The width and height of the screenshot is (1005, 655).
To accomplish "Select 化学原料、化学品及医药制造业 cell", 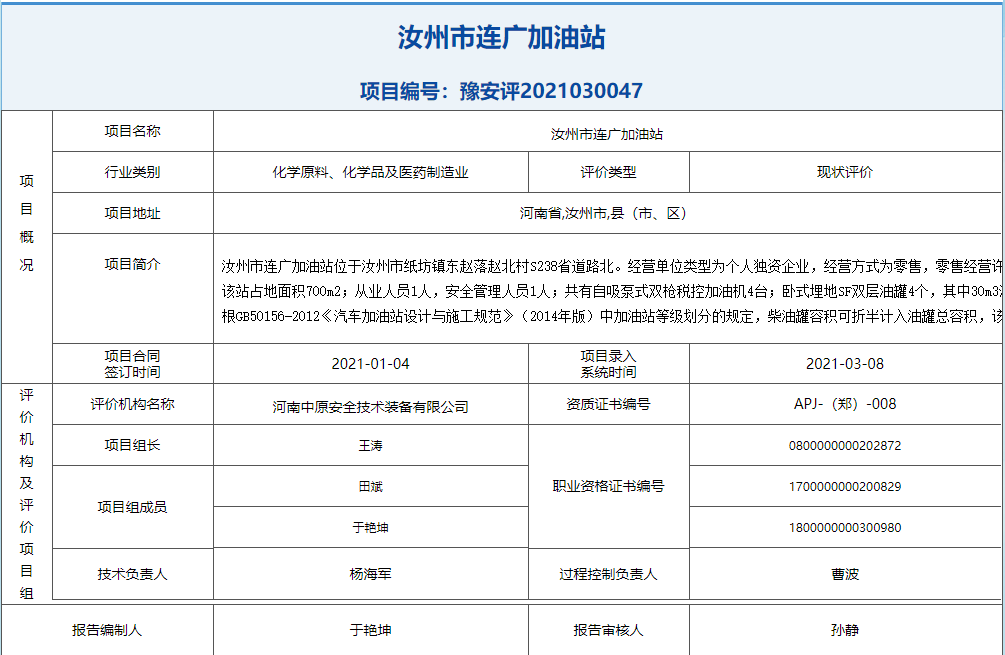I will pos(370,172).
